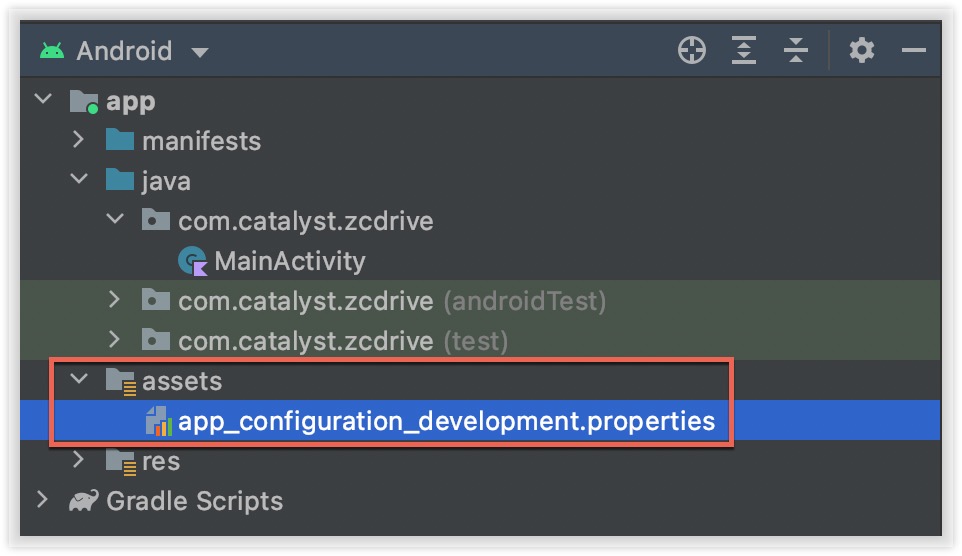Screen dimensions: 962x556
Task: Open the Android project view dropdown
Action: coord(199,52)
